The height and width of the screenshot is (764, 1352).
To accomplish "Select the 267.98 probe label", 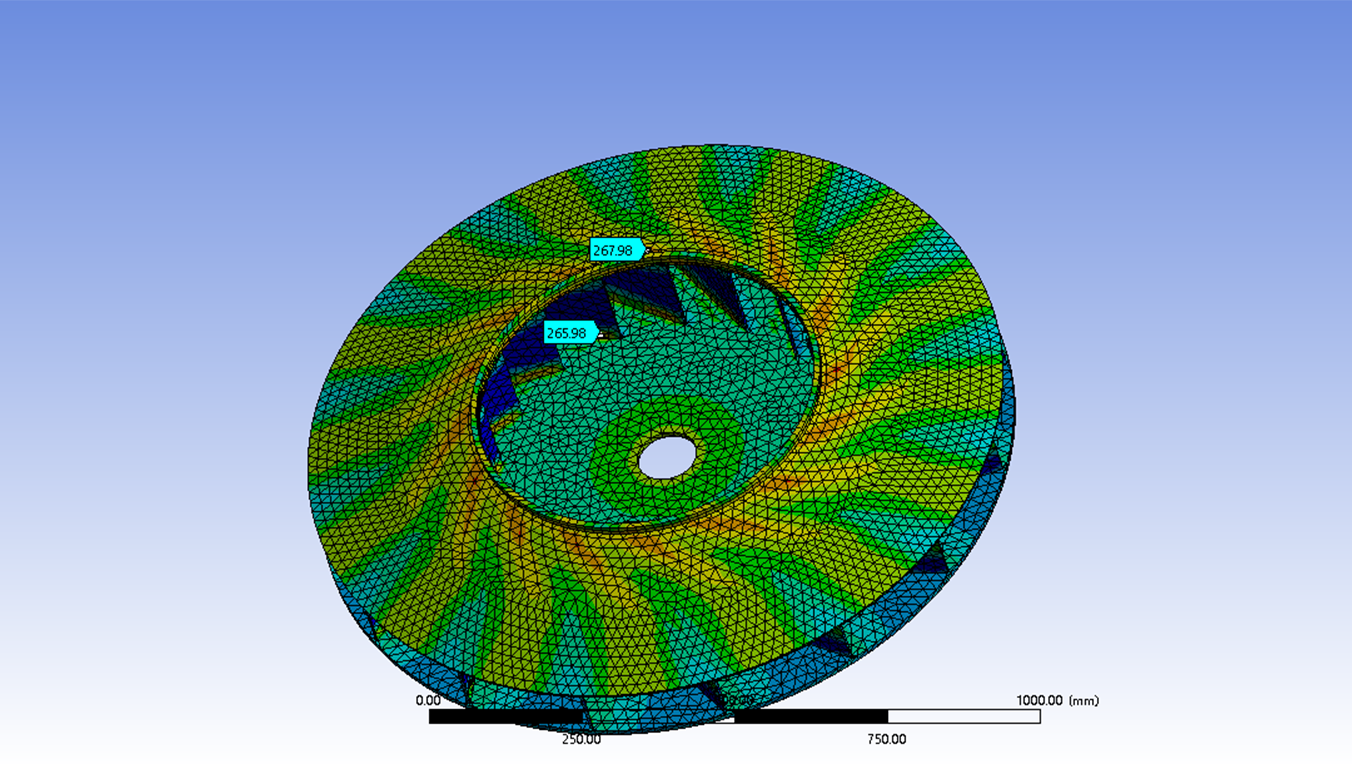I will [x=615, y=251].
